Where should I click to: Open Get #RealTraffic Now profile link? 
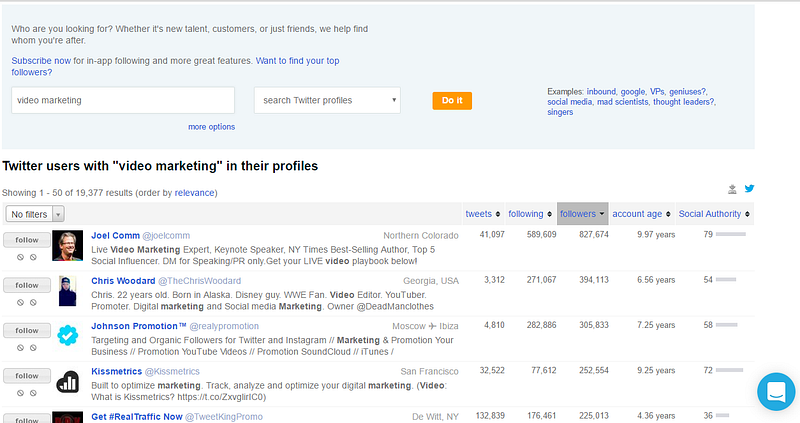coord(137,417)
